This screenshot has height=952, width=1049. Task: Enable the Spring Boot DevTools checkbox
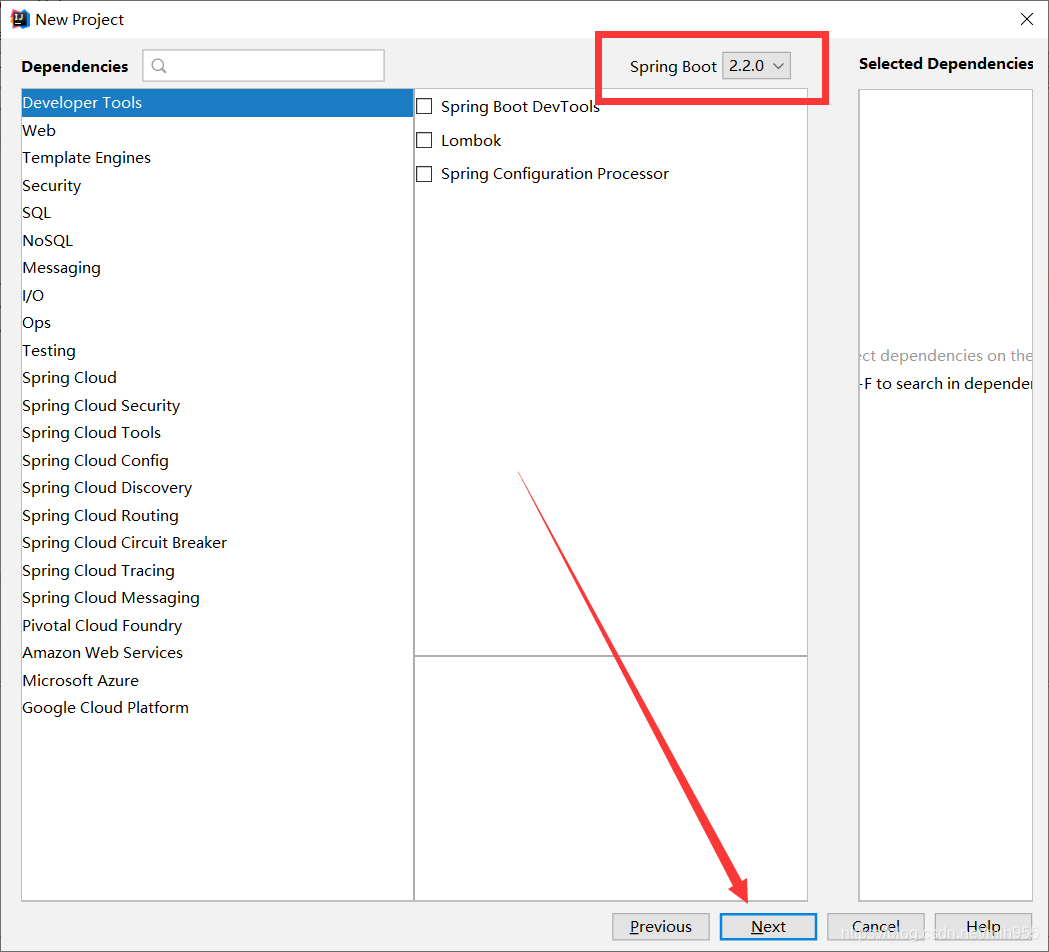[x=424, y=106]
